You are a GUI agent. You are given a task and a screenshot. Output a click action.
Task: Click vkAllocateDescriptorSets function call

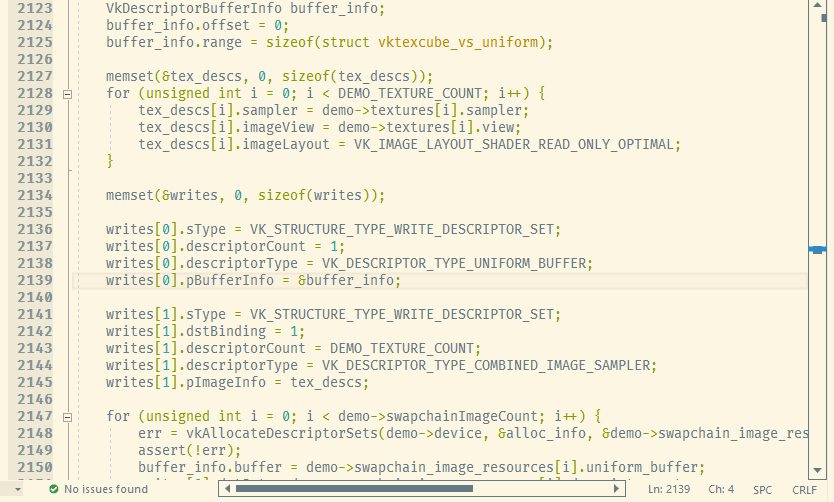(x=282, y=434)
